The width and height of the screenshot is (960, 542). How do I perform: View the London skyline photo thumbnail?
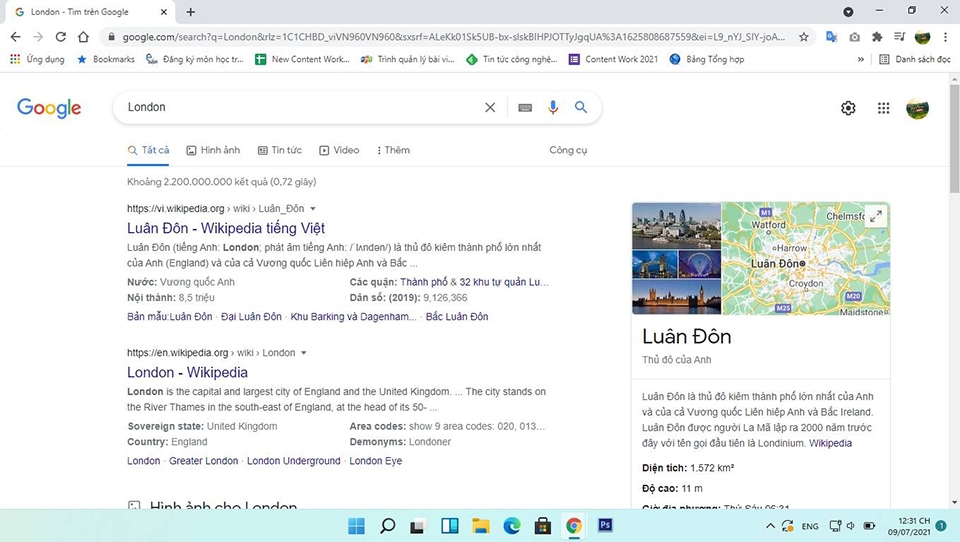677,225
